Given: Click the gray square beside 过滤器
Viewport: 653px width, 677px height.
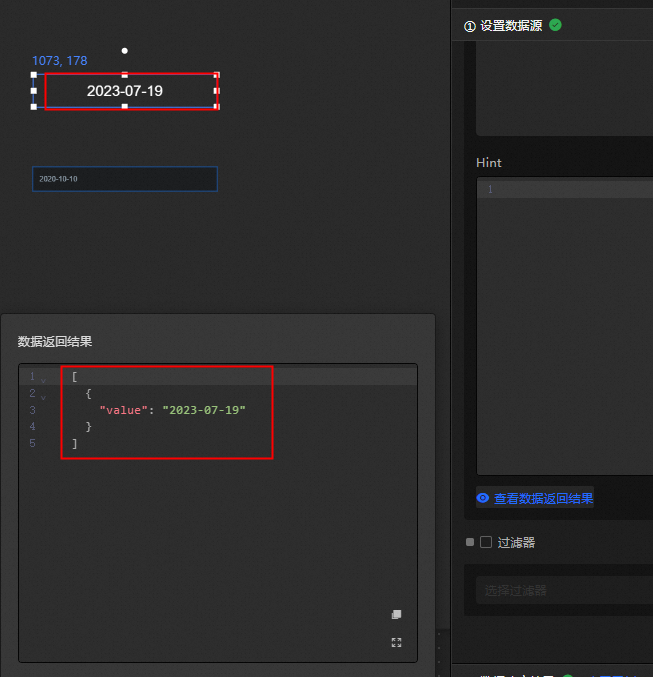Looking at the screenshot, I should click(x=470, y=542).
